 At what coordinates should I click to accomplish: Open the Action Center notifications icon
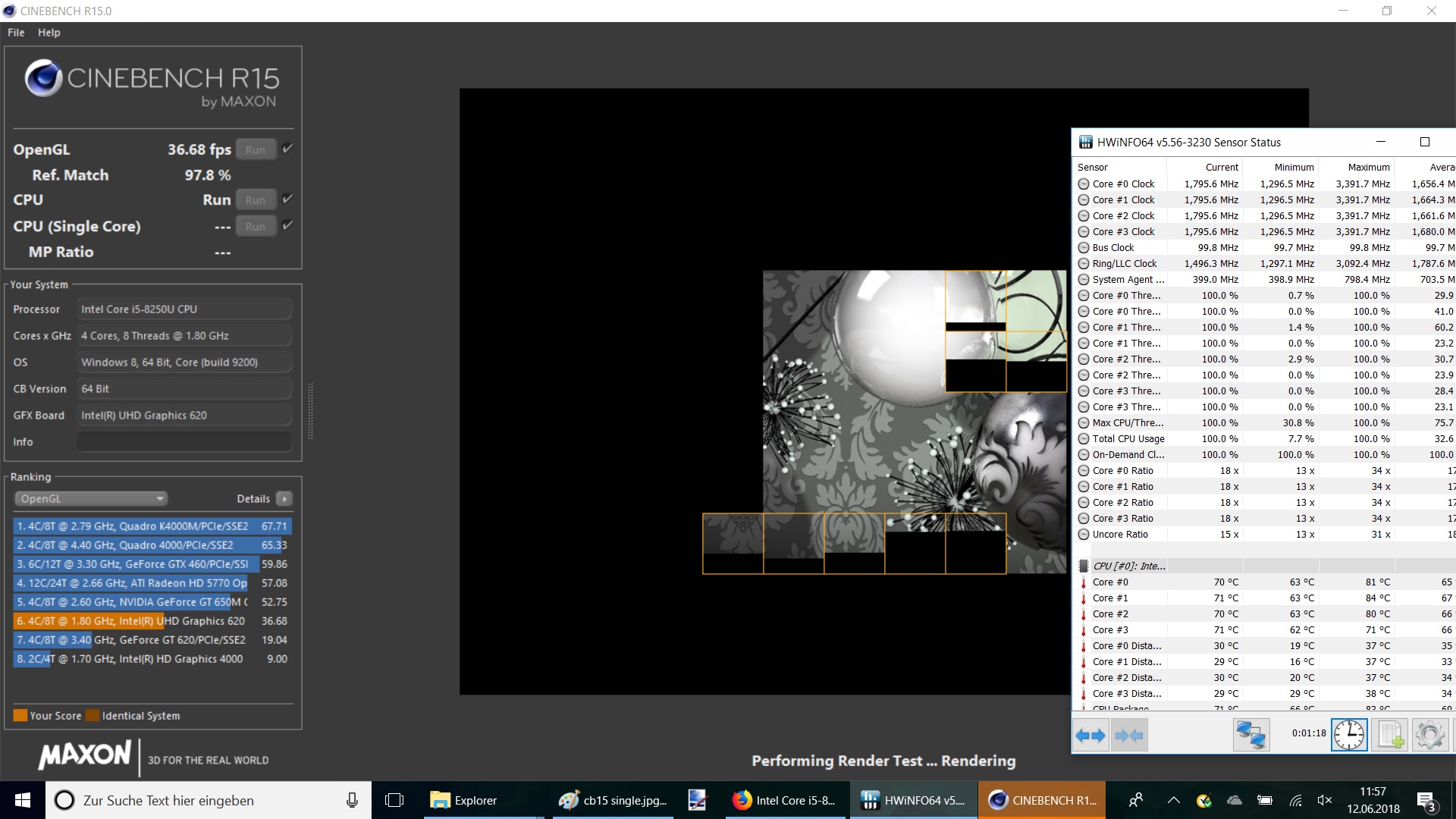tap(1426, 801)
